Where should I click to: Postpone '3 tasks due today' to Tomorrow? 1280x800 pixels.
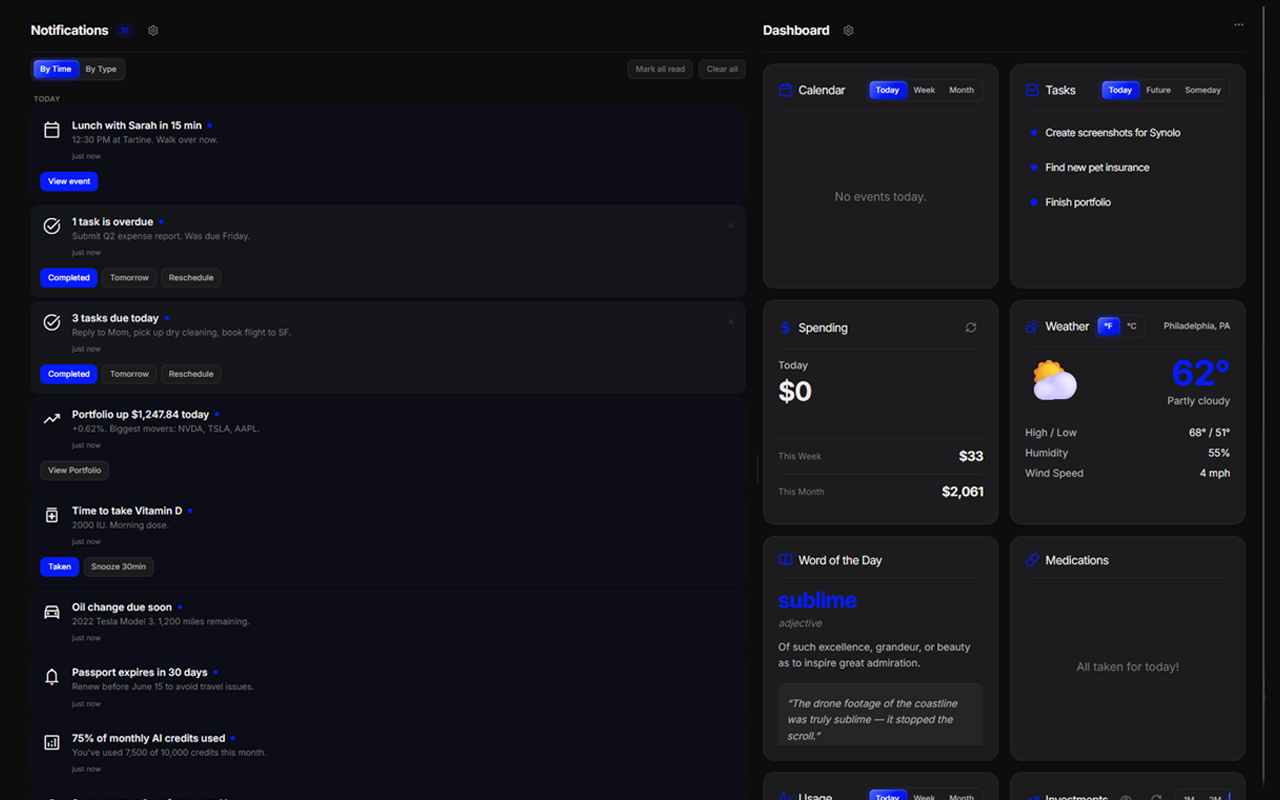(x=129, y=374)
